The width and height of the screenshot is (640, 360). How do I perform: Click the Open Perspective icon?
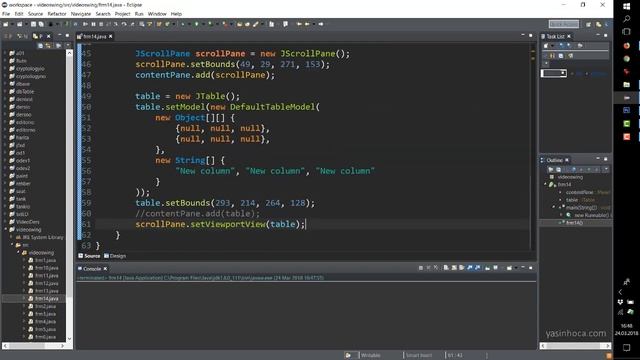(x=588, y=24)
